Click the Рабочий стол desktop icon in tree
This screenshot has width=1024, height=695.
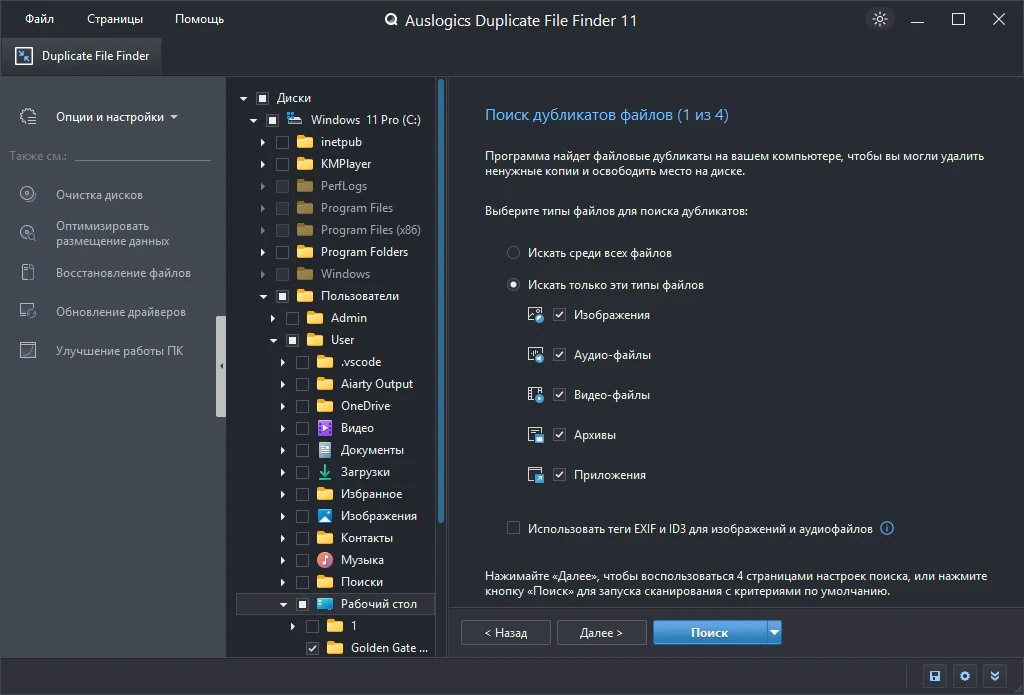(325, 604)
